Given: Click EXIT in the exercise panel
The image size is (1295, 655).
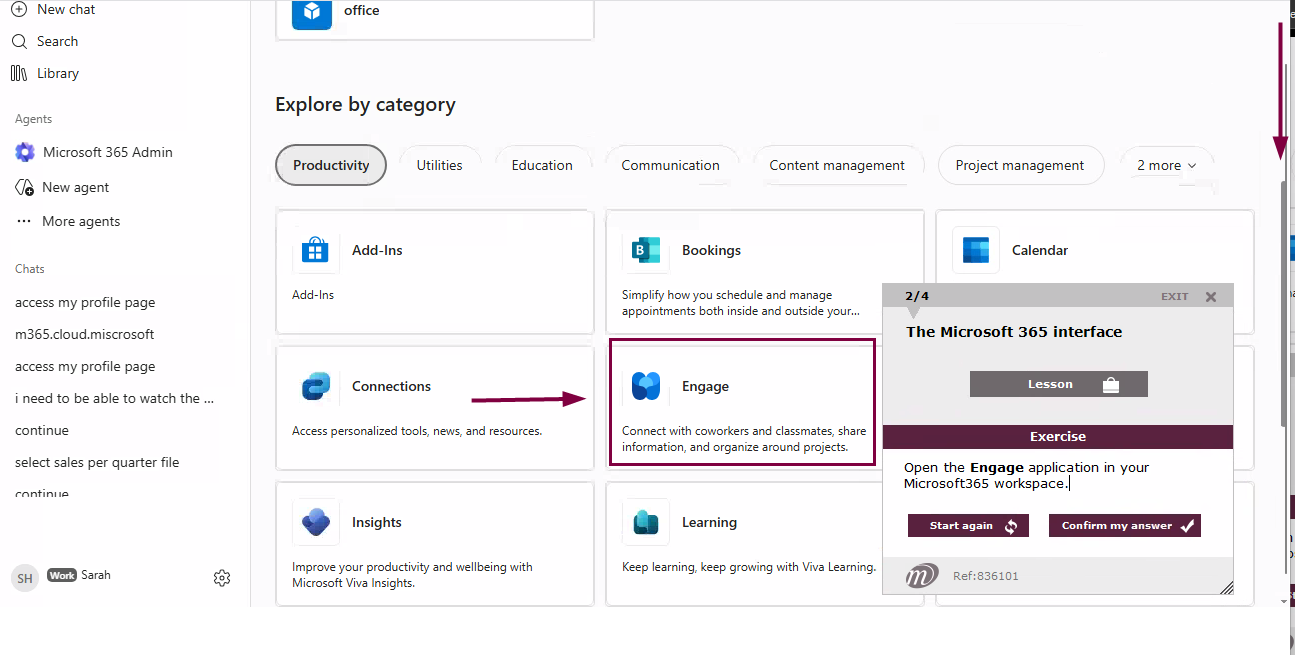Looking at the screenshot, I should [1175, 297].
